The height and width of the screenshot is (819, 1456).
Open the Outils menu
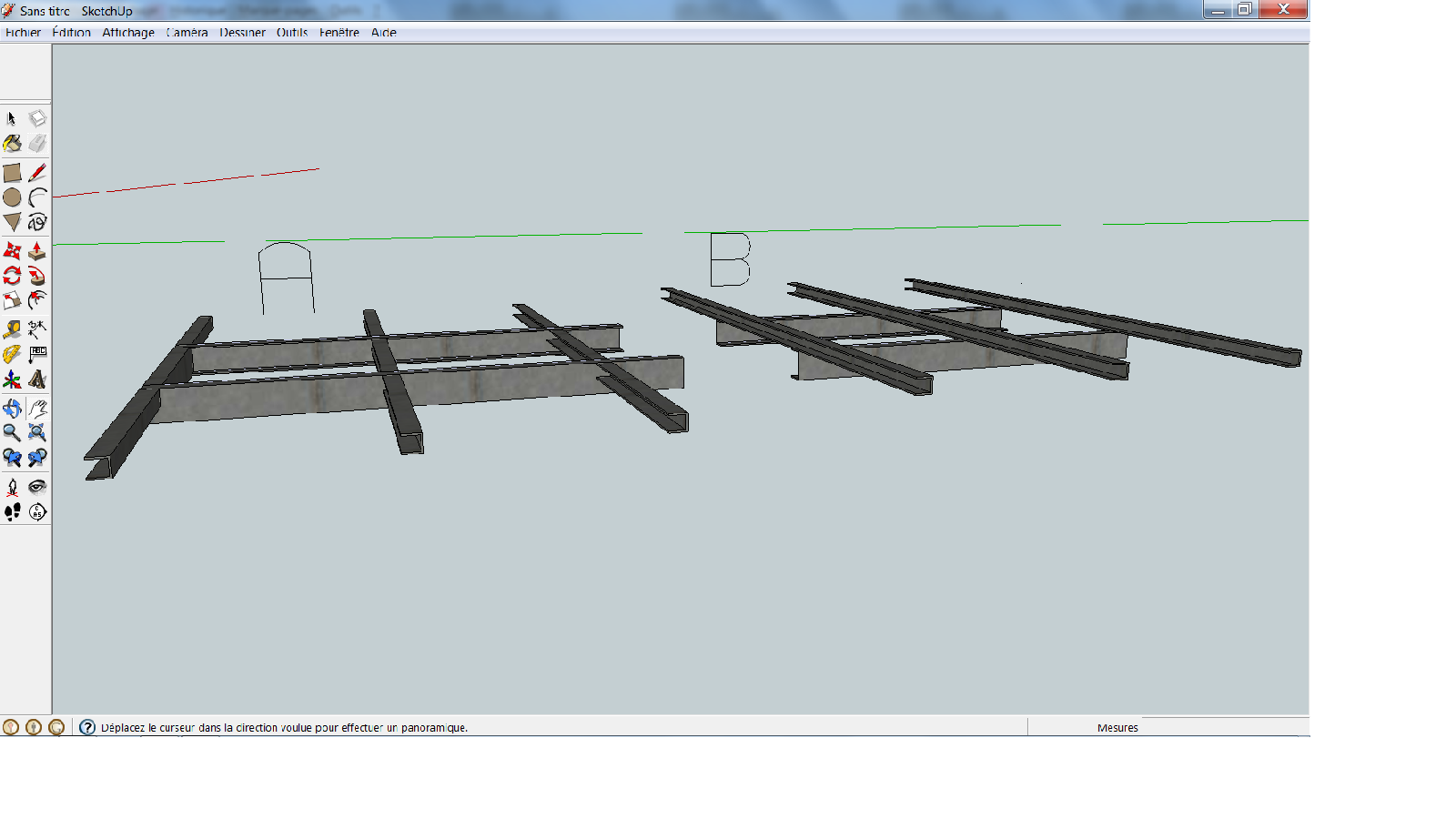pyautogui.click(x=292, y=33)
